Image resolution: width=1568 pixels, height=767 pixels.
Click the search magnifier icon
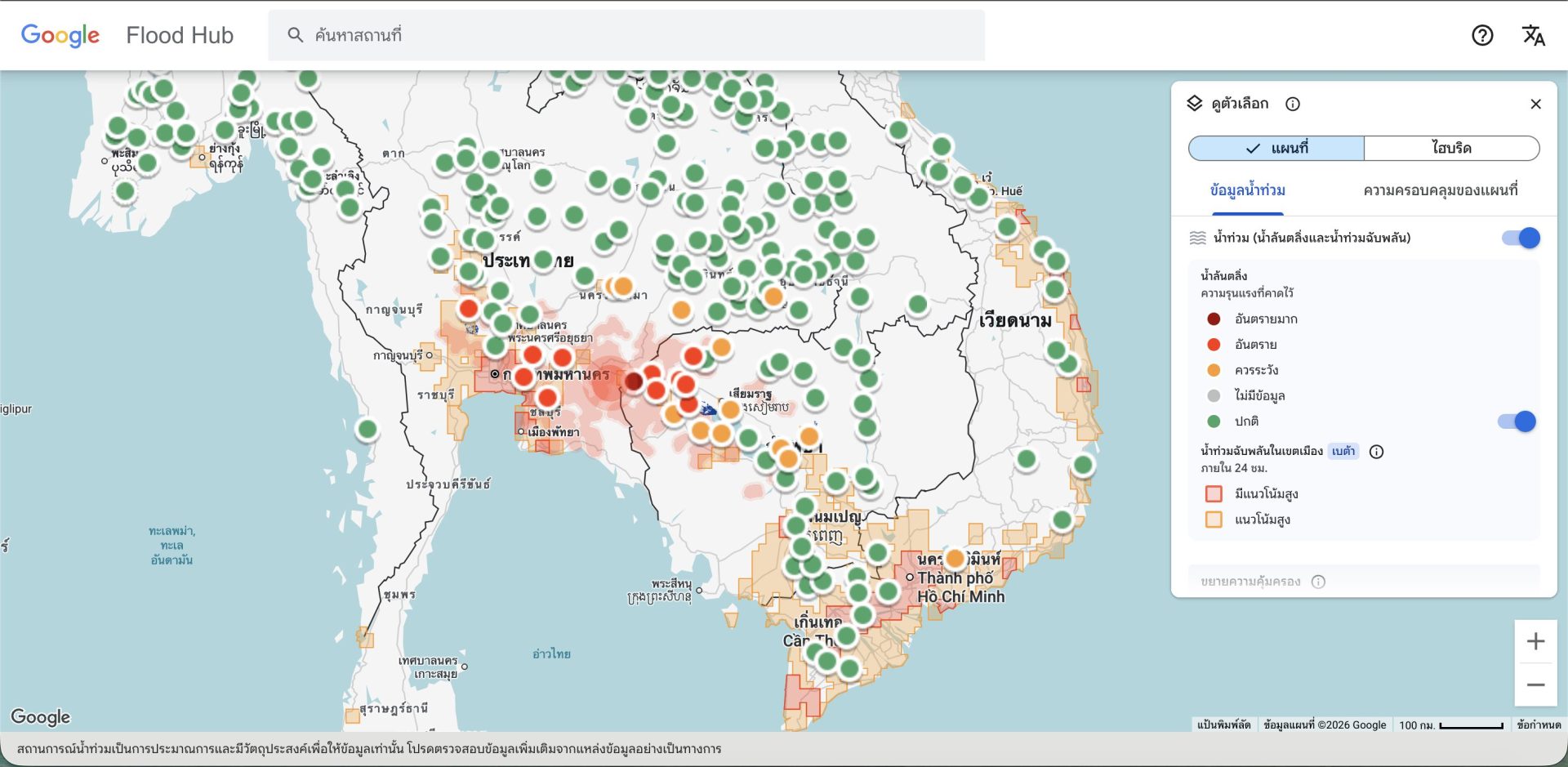tap(296, 35)
